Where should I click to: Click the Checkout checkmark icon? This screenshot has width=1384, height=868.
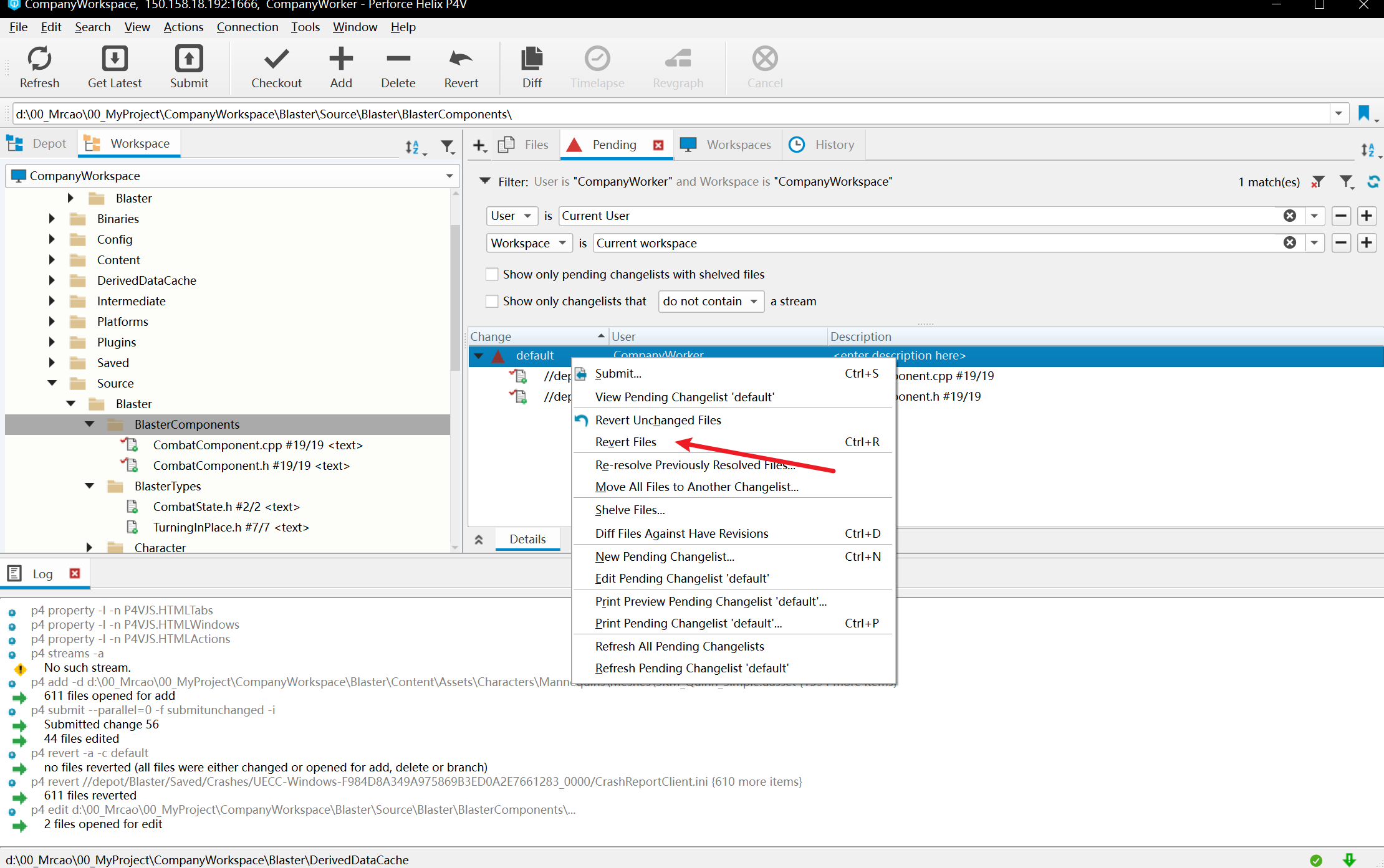coord(276,59)
